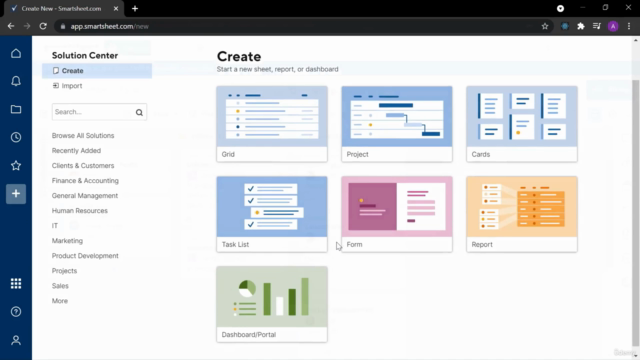
Task: Click the Solution Center plus icon
Action: point(16,193)
